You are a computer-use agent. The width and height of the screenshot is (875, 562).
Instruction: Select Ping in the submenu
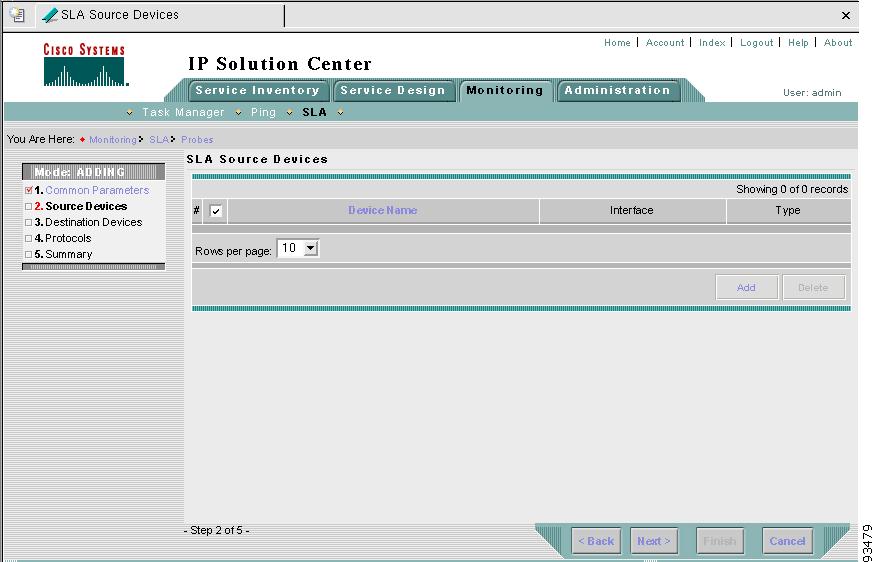(x=263, y=112)
